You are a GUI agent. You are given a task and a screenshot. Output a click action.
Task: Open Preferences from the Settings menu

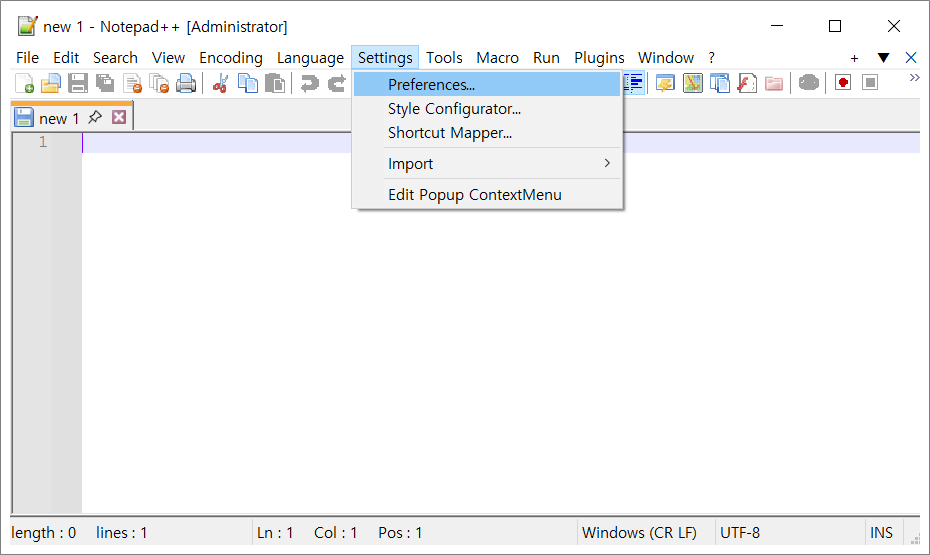click(x=487, y=84)
